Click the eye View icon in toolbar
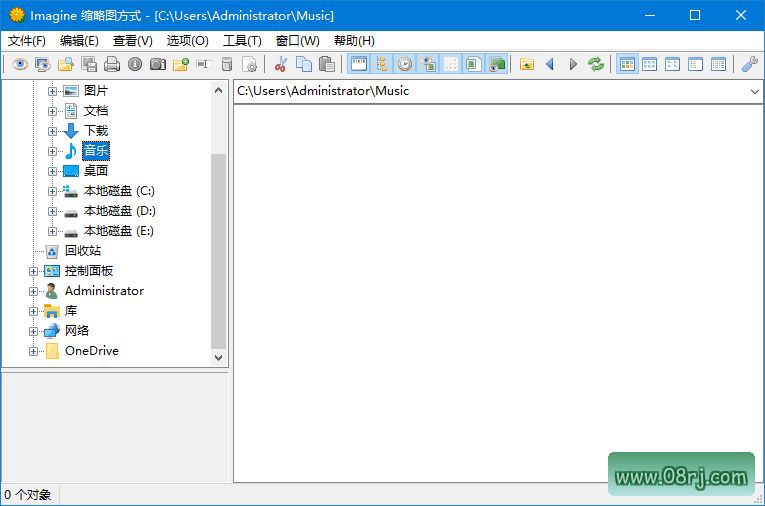 coord(19,64)
